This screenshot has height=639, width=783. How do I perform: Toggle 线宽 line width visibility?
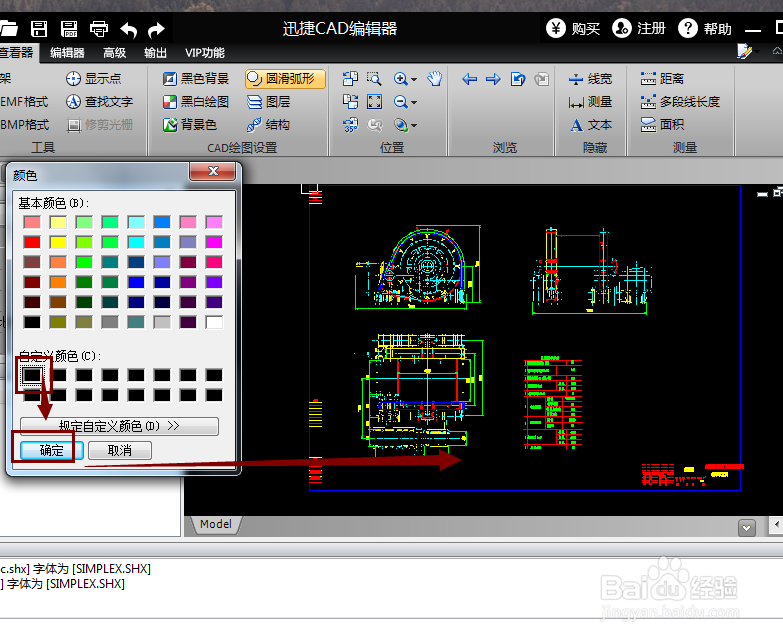point(590,79)
